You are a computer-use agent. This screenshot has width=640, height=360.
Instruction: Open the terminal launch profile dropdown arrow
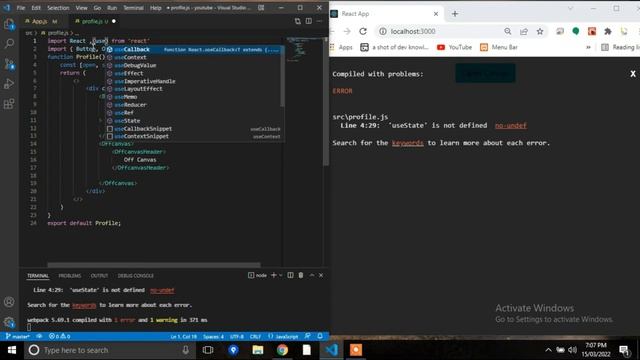[280, 275]
